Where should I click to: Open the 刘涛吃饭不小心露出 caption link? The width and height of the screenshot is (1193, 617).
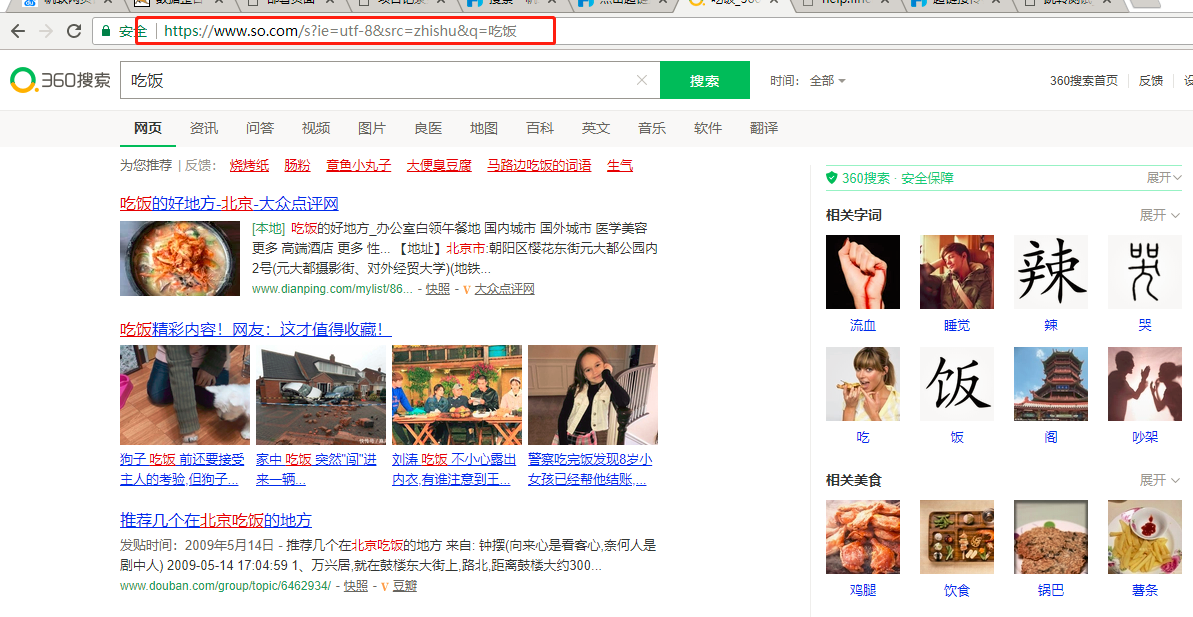454,469
